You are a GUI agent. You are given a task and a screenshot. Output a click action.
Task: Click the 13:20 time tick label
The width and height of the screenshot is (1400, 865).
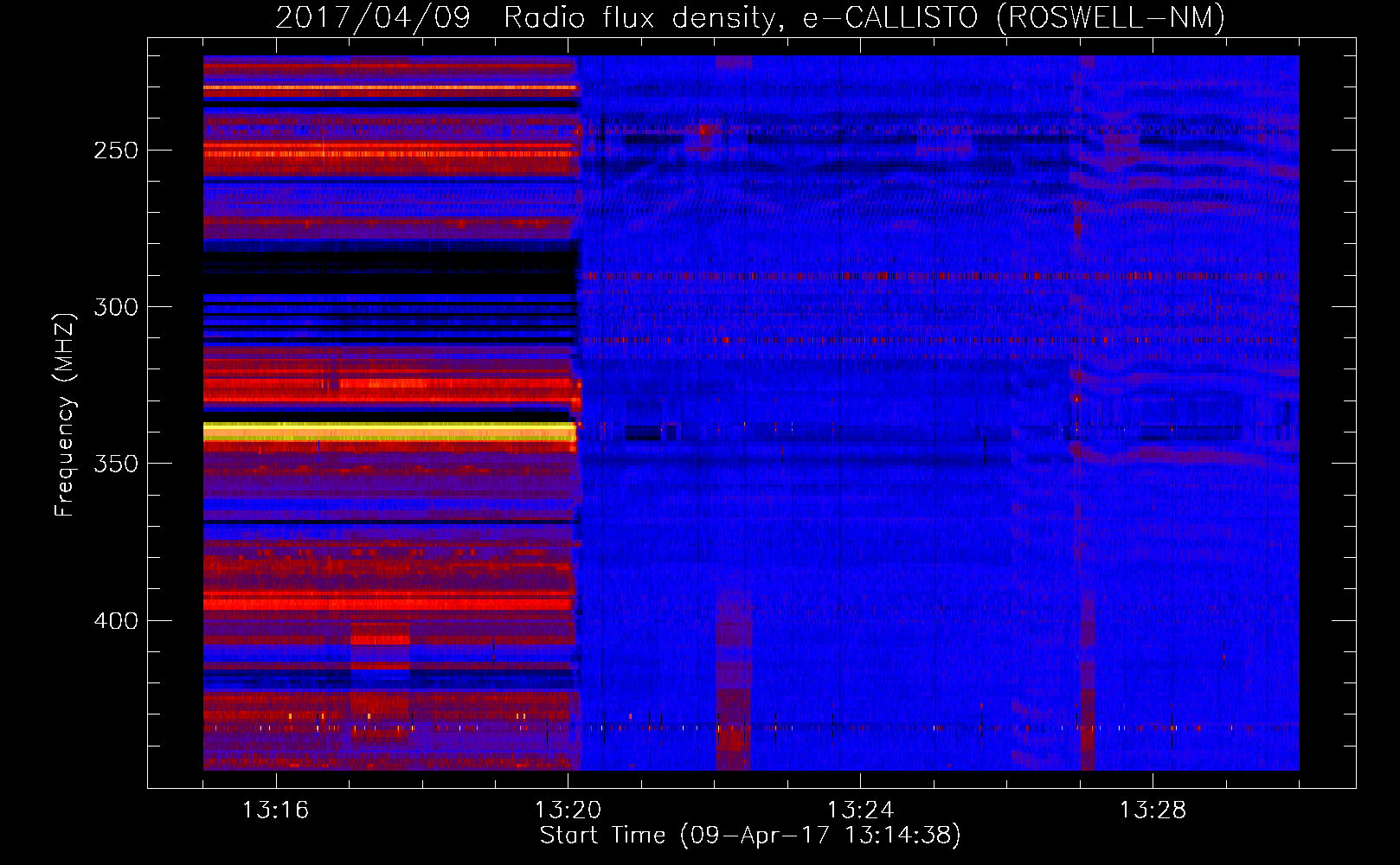point(568,811)
